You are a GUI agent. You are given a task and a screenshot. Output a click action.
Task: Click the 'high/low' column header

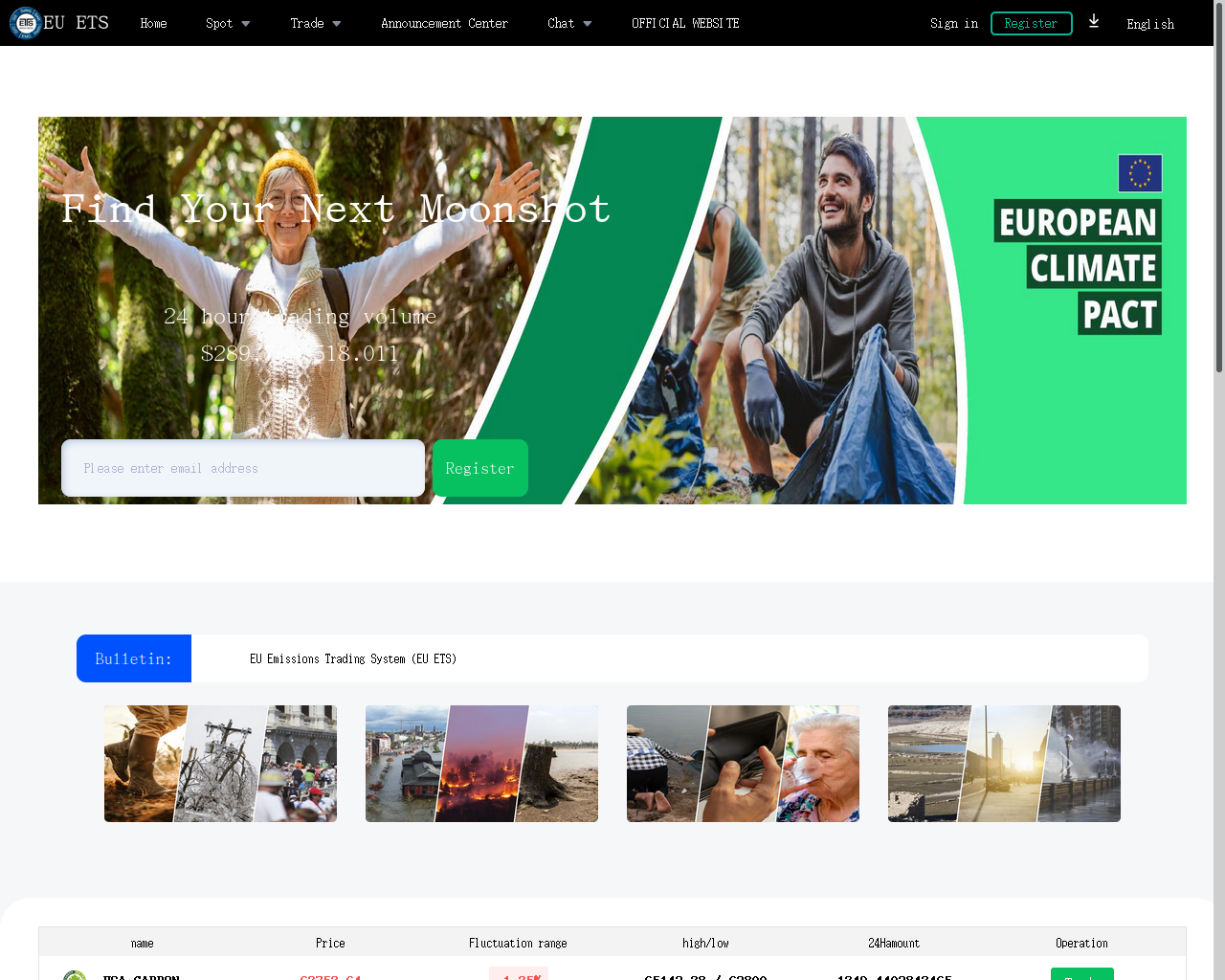pos(705,943)
